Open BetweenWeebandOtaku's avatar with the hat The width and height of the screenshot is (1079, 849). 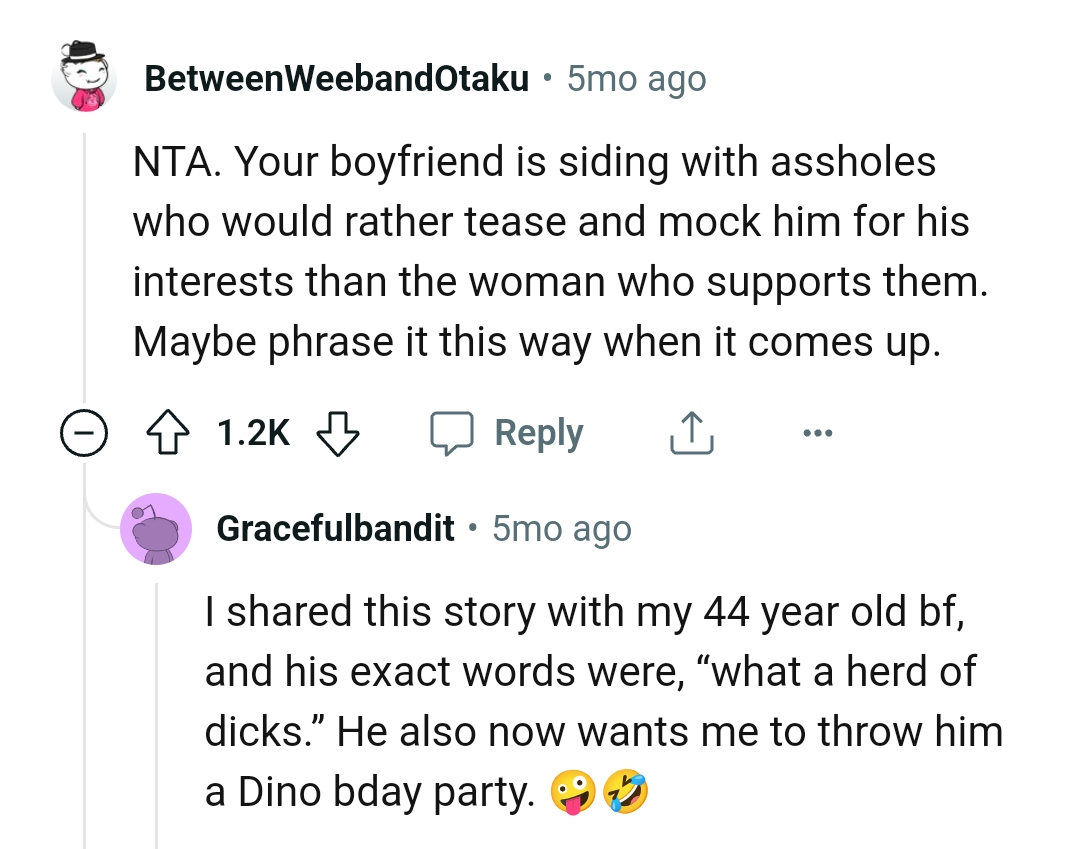(x=84, y=77)
